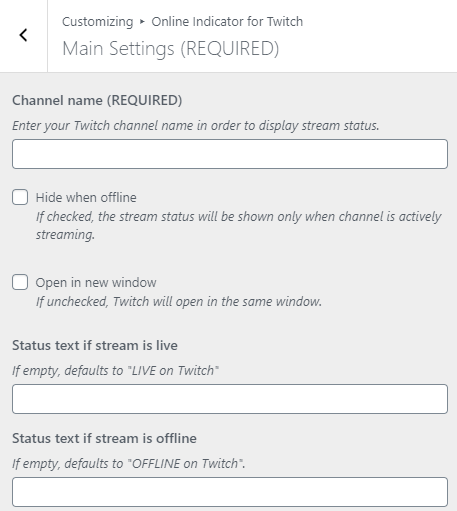The height and width of the screenshot is (511, 457).
Task: Click the "If unchecked, Twitch will open" description
Action: pyautogui.click(x=179, y=301)
